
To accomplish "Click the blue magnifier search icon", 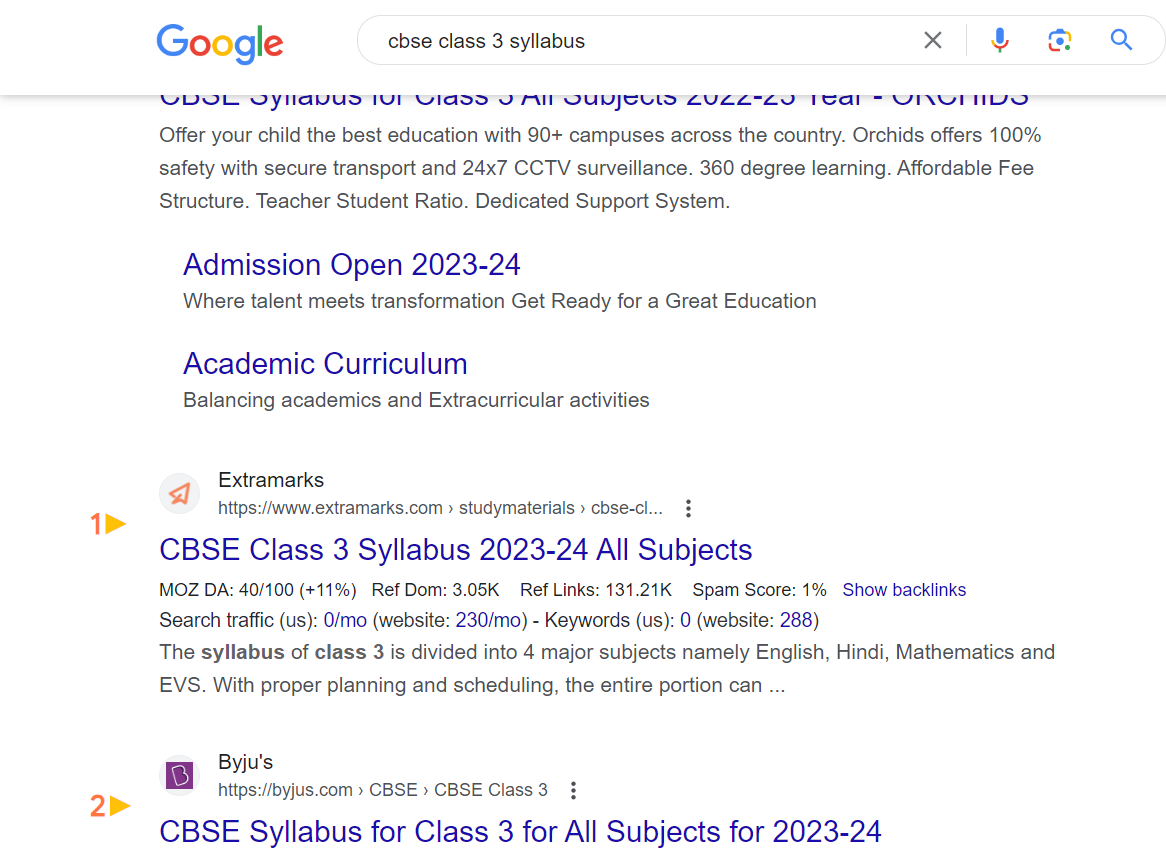I will (1121, 40).
